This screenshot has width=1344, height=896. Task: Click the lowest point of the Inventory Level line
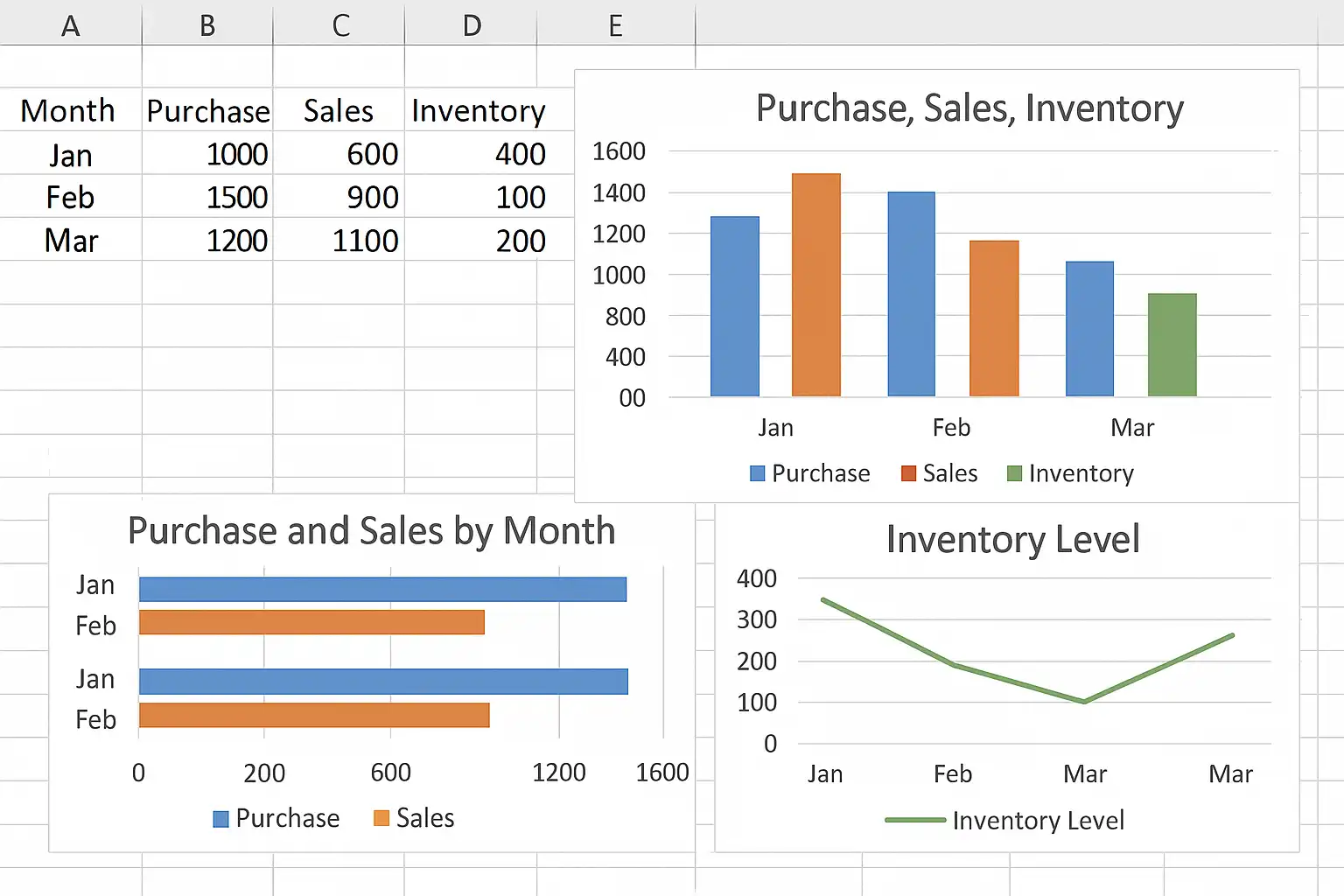(1084, 701)
